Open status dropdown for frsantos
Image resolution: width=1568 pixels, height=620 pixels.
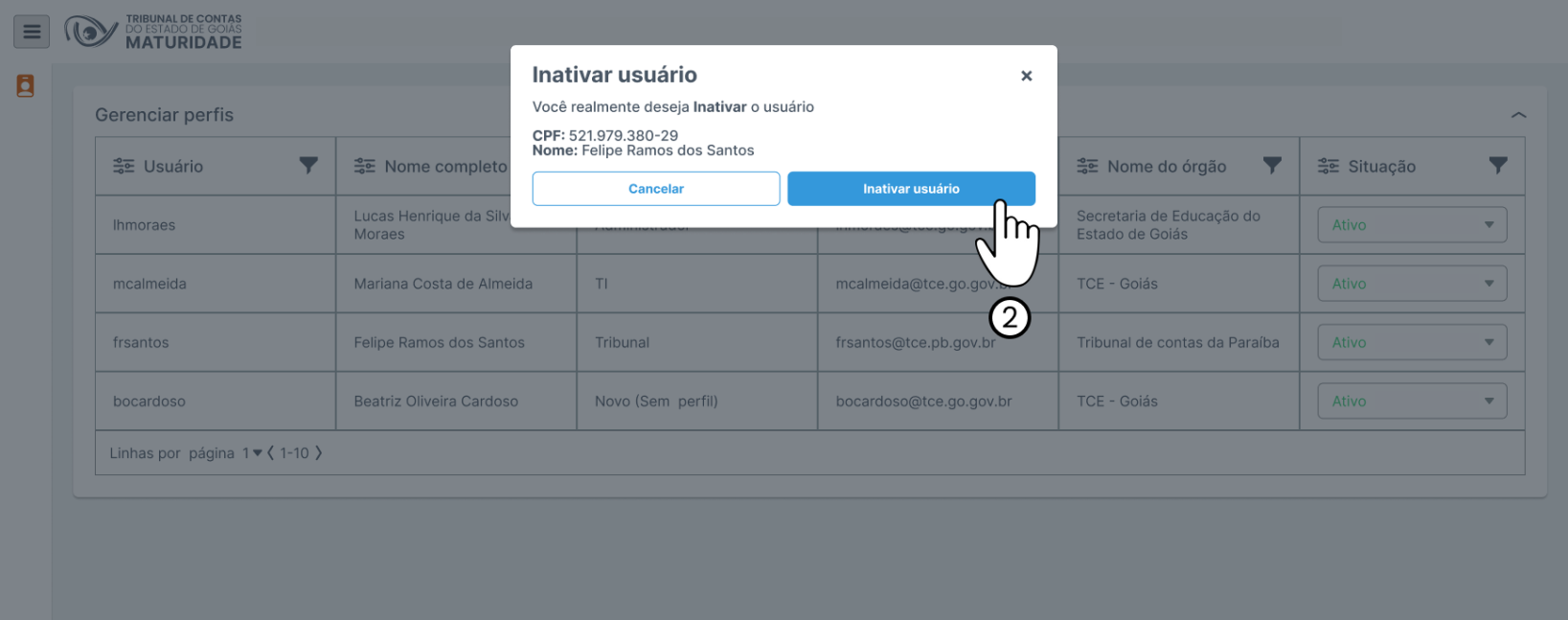pos(1412,342)
